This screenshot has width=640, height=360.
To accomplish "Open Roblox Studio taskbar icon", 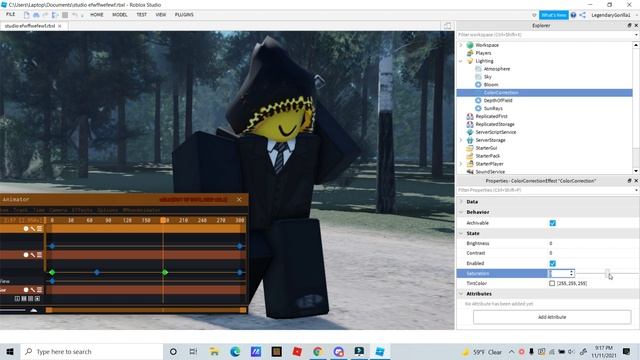I will pos(380,351).
